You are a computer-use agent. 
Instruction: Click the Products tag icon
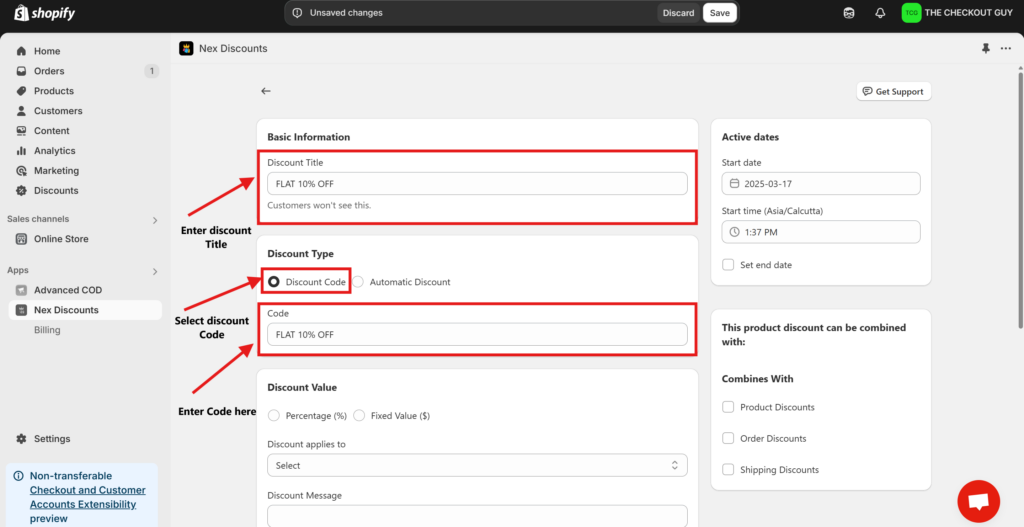[22, 91]
